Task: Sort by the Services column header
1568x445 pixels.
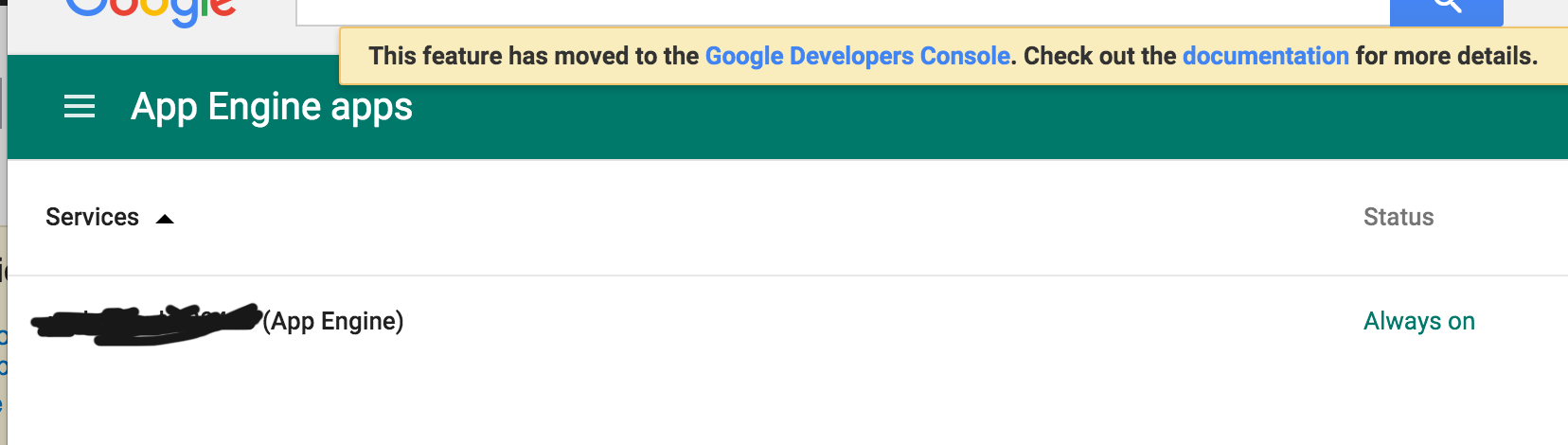Action: (92, 217)
